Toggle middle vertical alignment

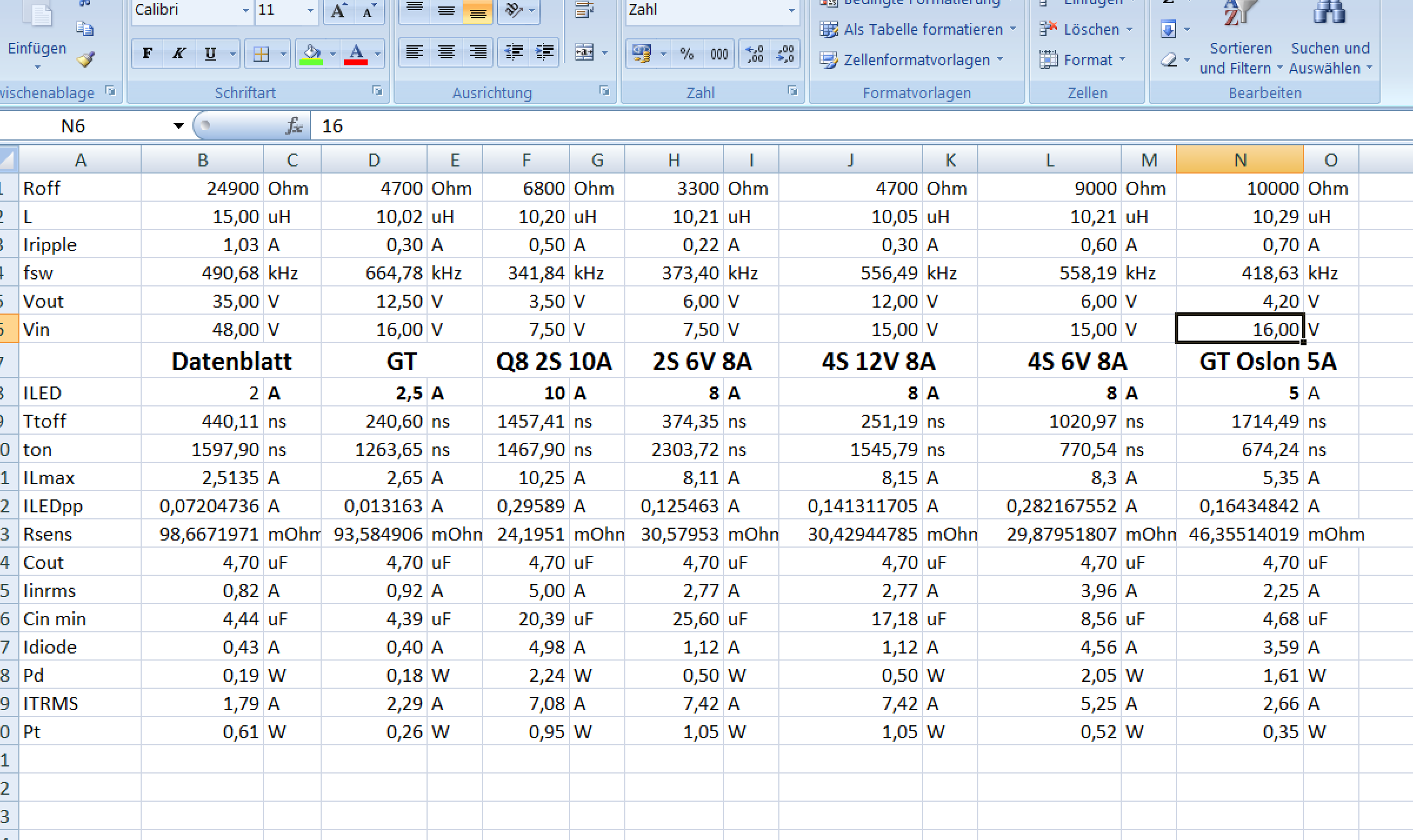(446, 10)
